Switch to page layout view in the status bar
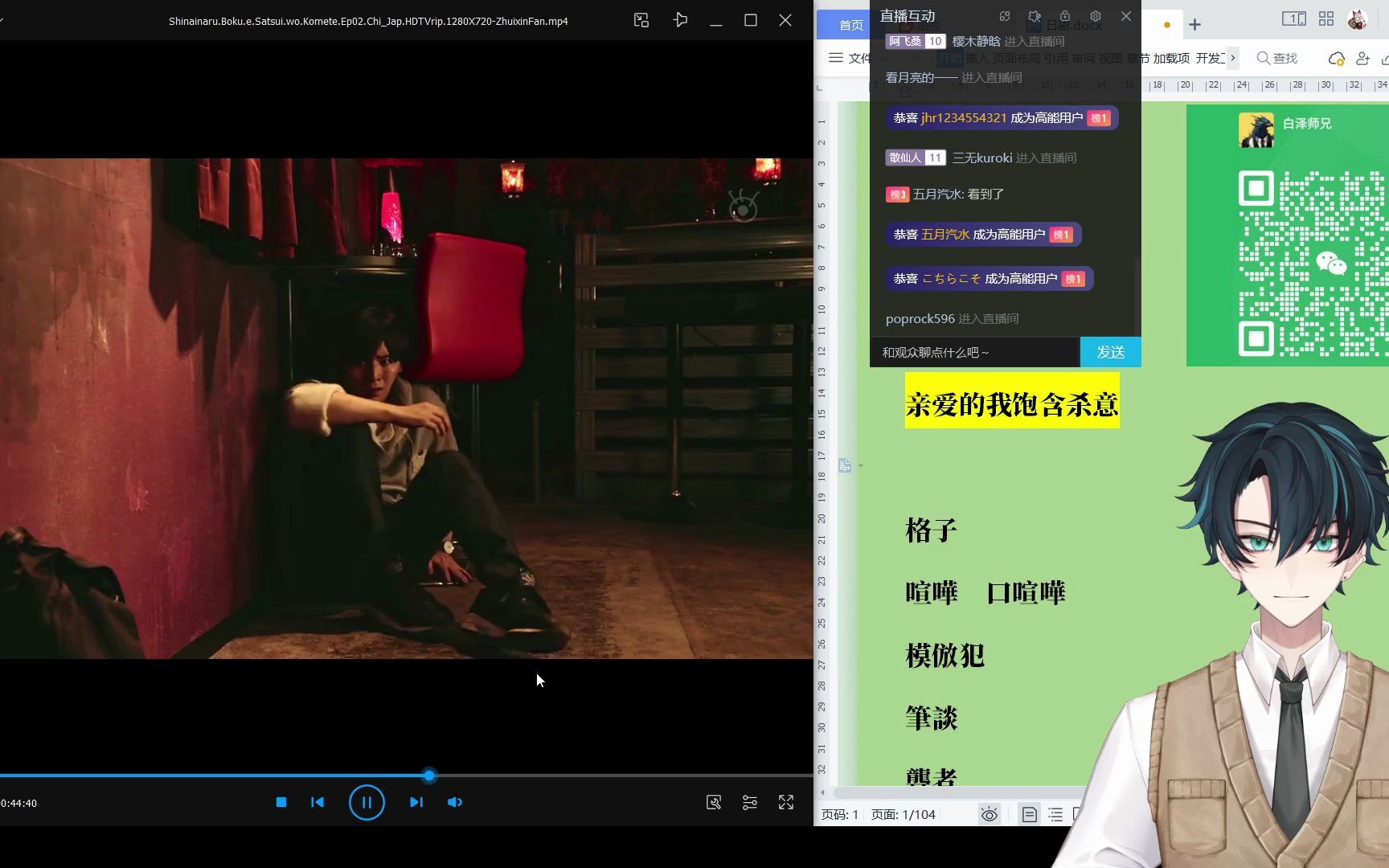The width and height of the screenshot is (1389, 868). click(1029, 814)
